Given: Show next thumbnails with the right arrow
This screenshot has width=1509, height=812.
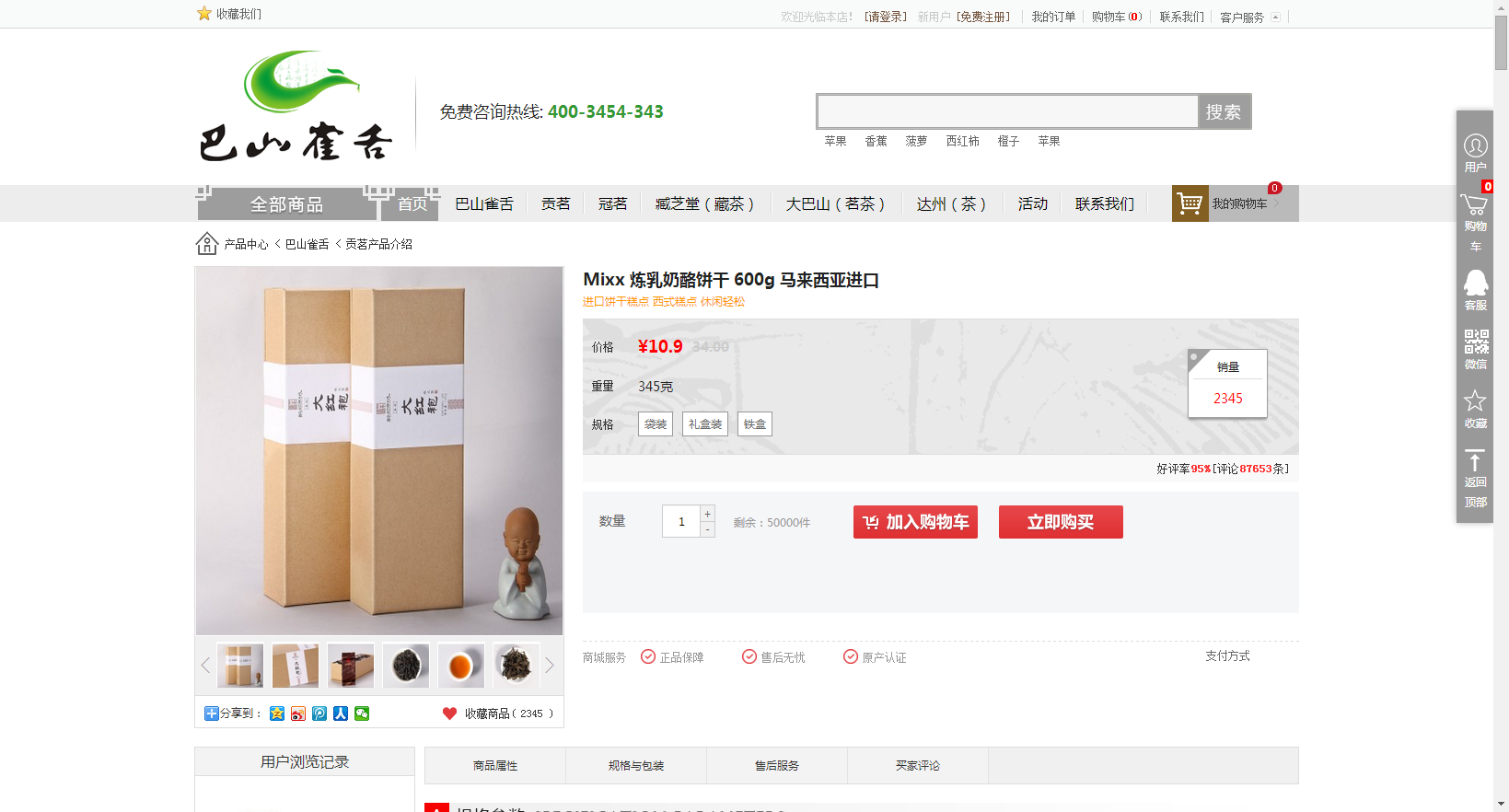Looking at the screenshot, I should [550, 666].
